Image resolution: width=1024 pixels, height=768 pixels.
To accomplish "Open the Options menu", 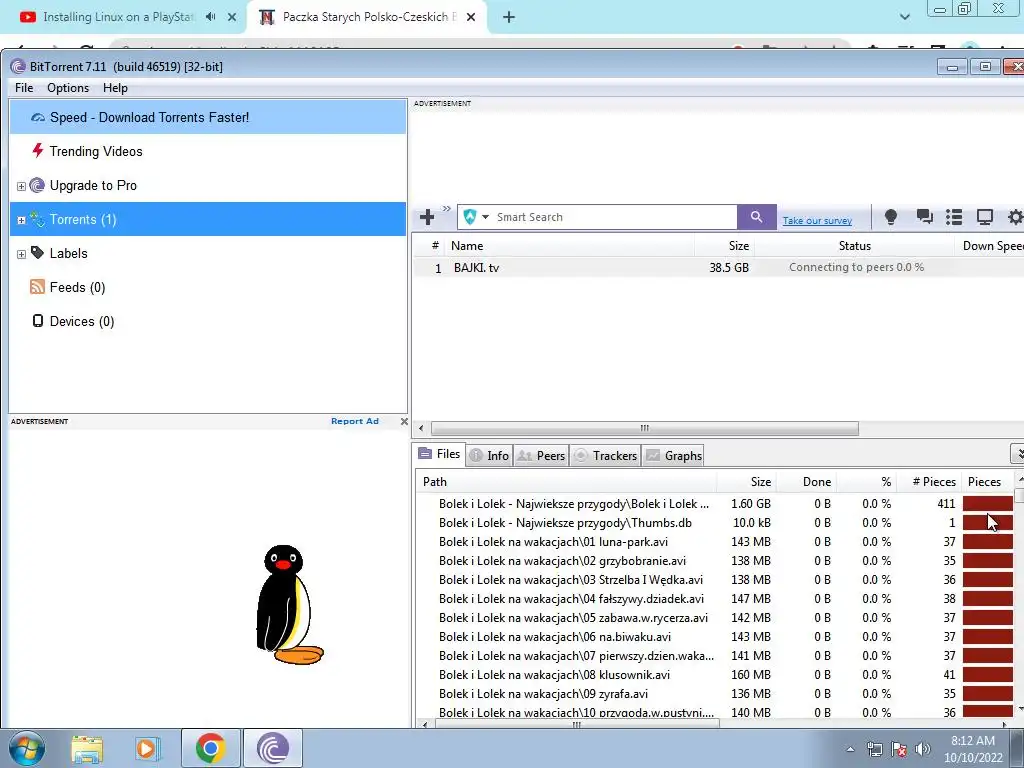I will pyautogui.click(x=68, y=88).
